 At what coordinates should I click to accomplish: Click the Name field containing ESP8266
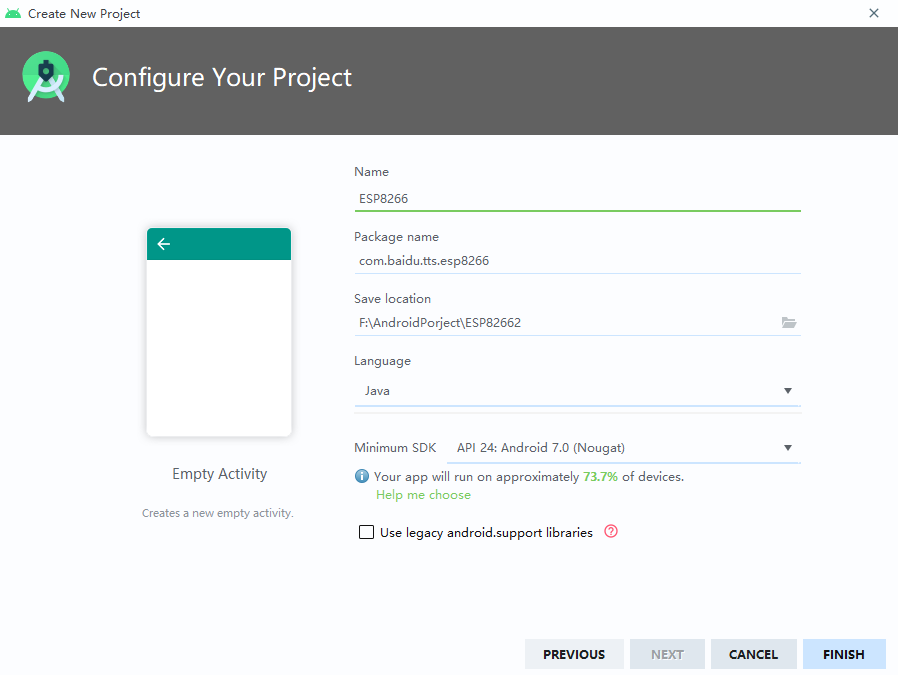click(577, 199)
